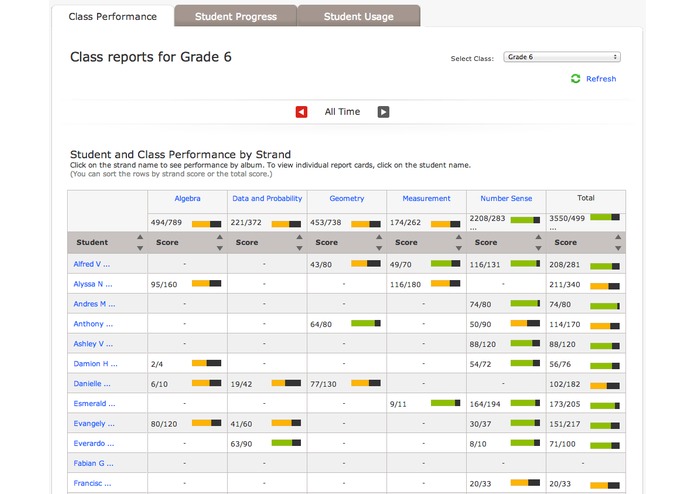Image resolution: width=695 pixels, height=494 pixels.
Task: Open Alfred V report card
Action: (x=92, y=264)
